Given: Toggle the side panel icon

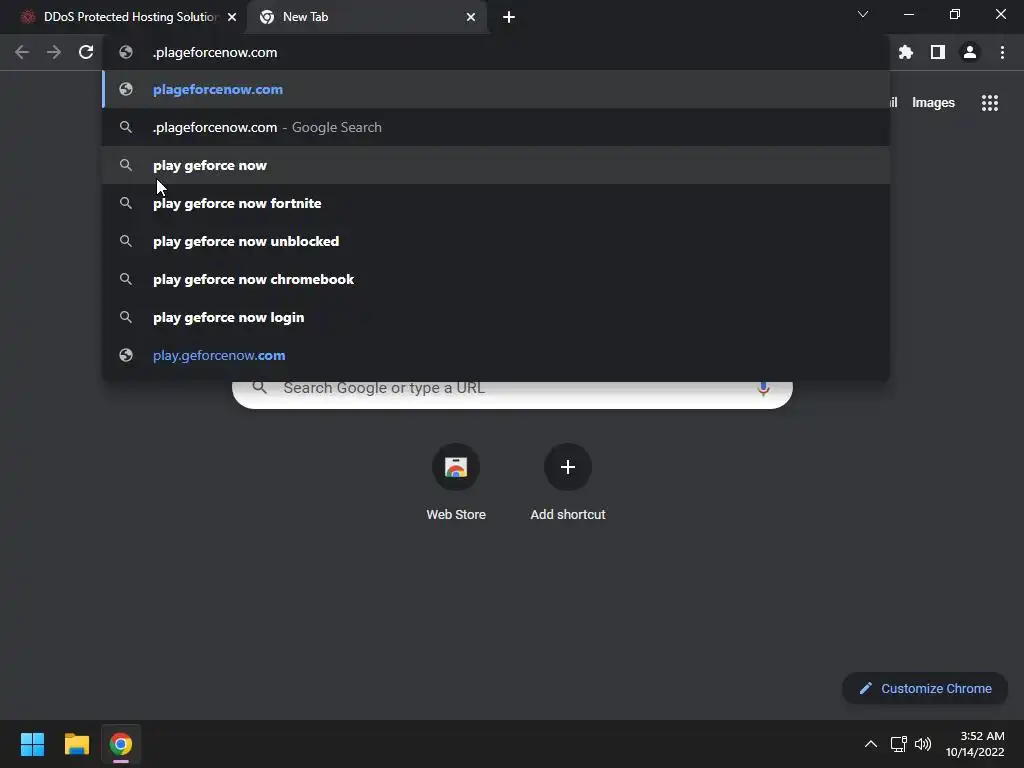Looking at the screenshot, I should click(938, 52).
